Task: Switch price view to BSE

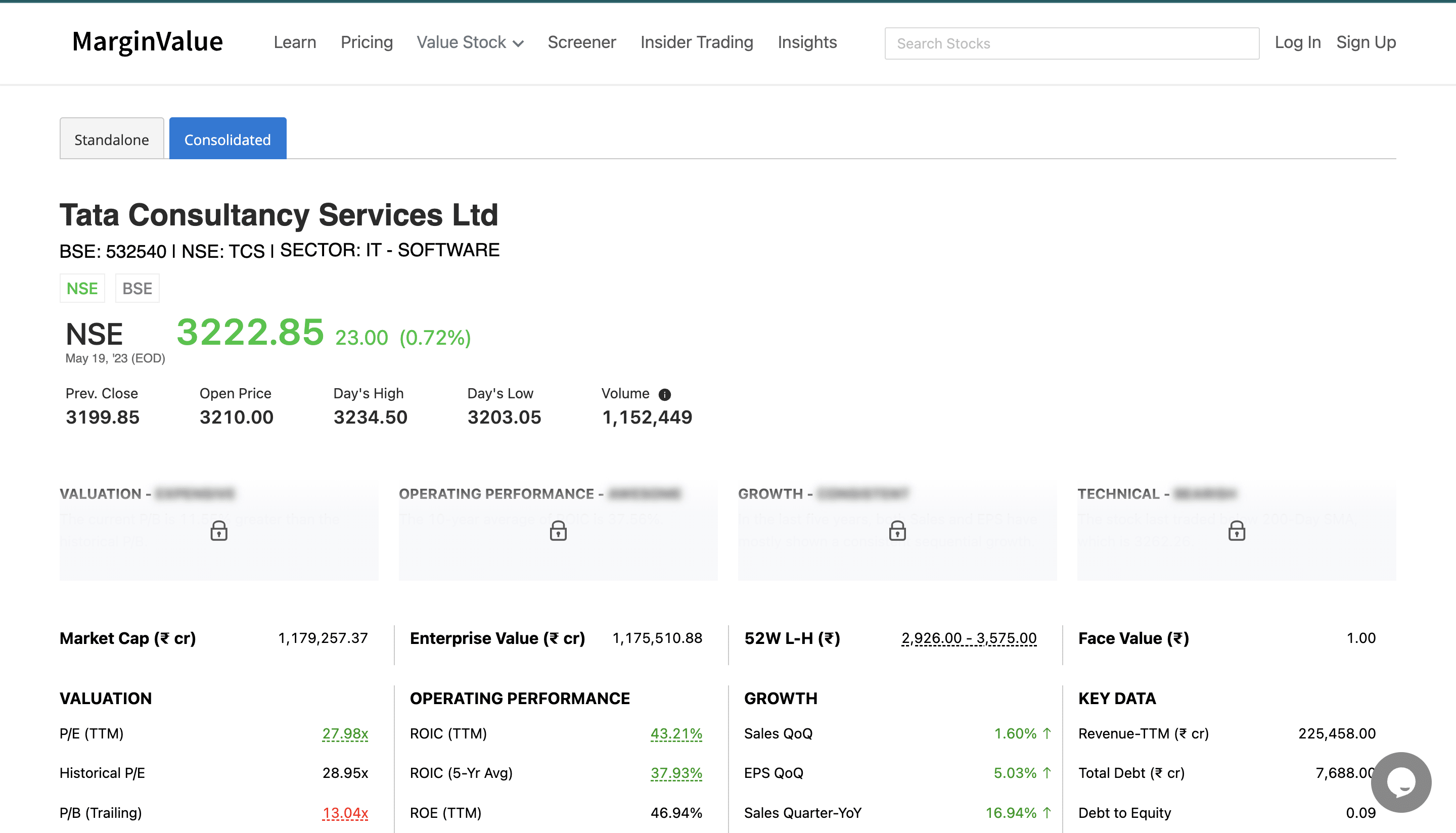Action: pos(138,288)
